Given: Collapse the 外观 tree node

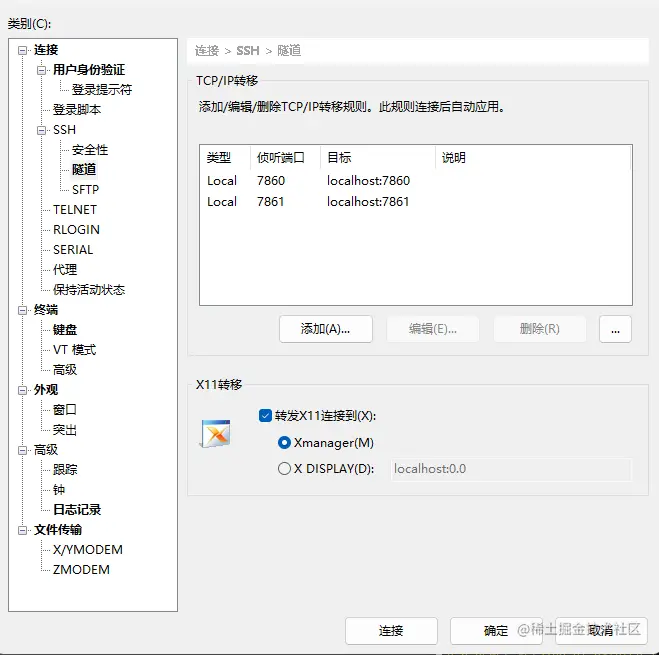Looking at the screenshot, I should click(22, 390).
